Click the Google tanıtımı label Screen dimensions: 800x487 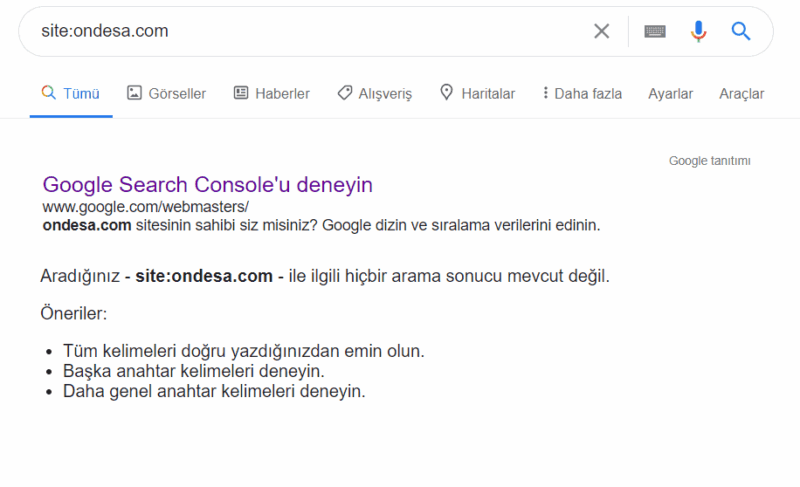tap(709, 161)
